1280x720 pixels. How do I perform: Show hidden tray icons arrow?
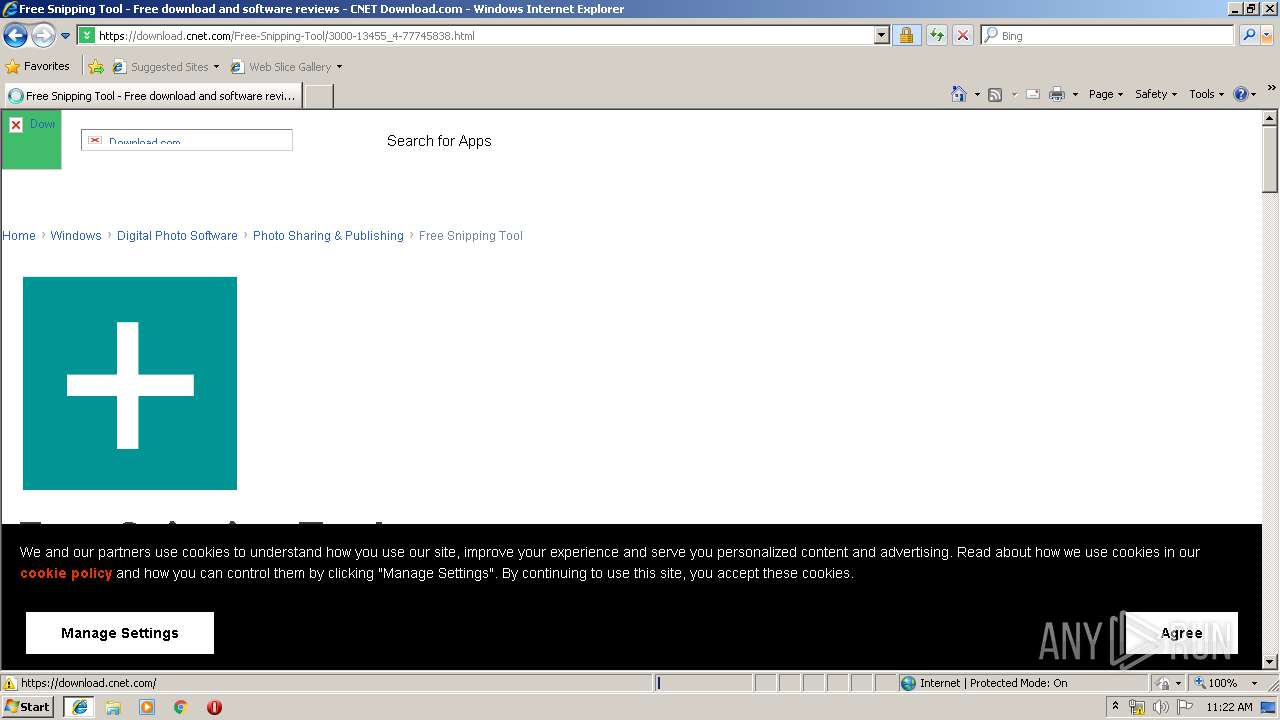(1115, 706)
